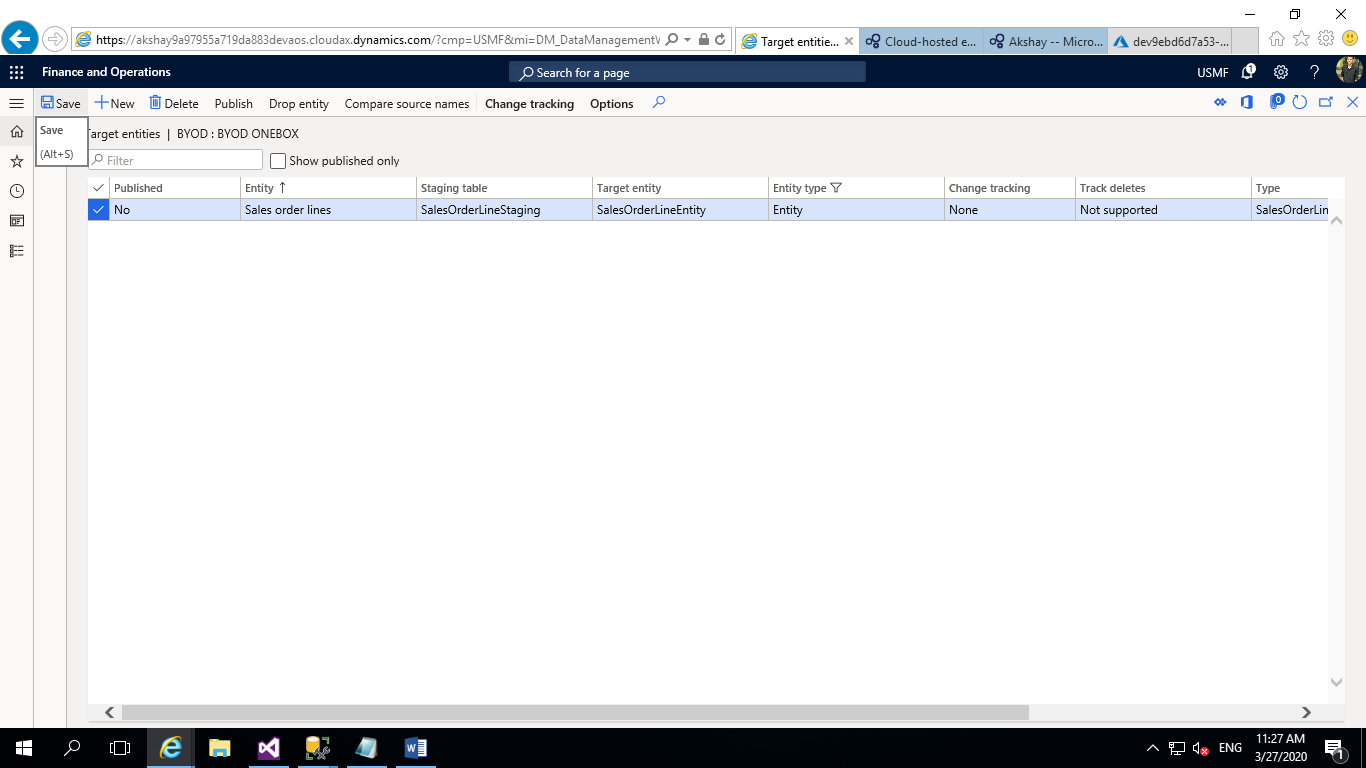This screenshot has width=1366, height=768.
Task: Close the Target entities form
Action: (x=1352, y=102)
